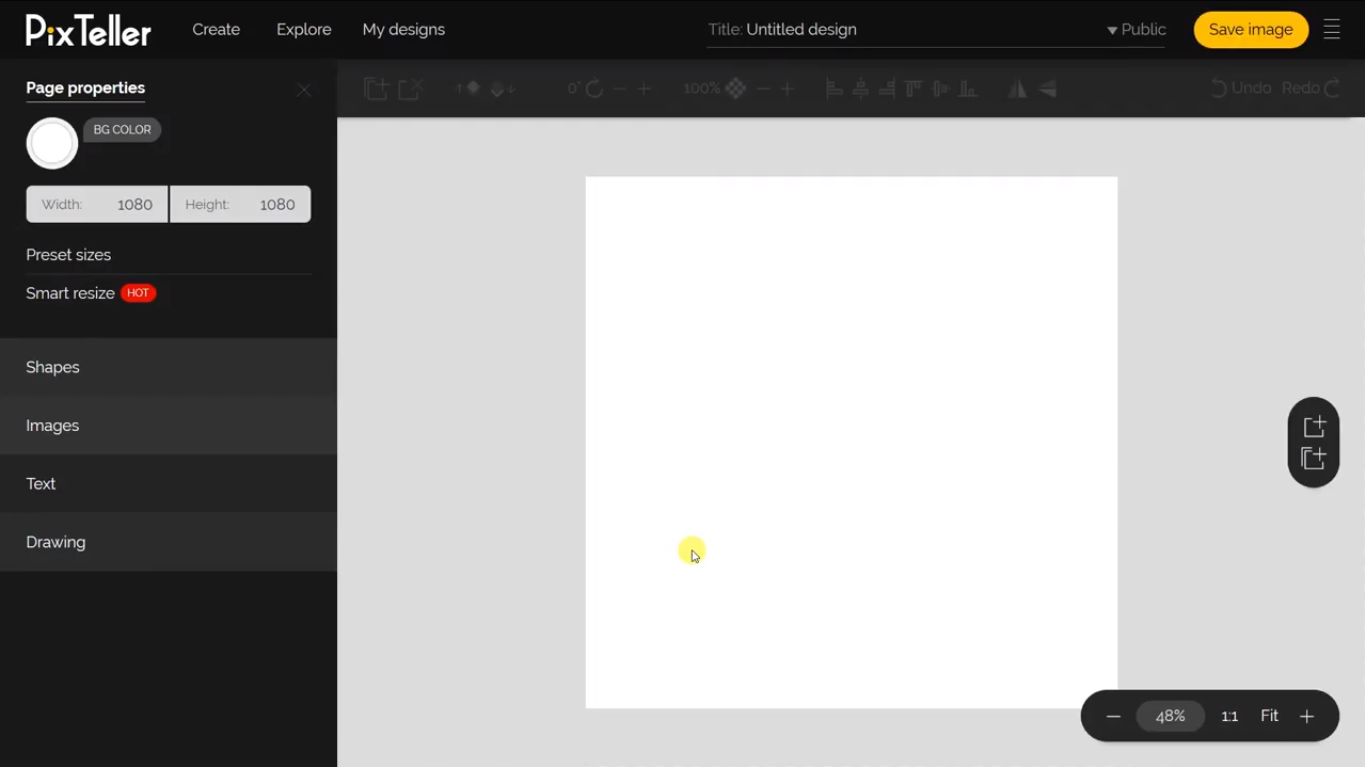Viewport: 1365px width, 767px height.
Task: Open the hamburger menu at top right
Action: pyautogui.click(x=1331, y=29)
